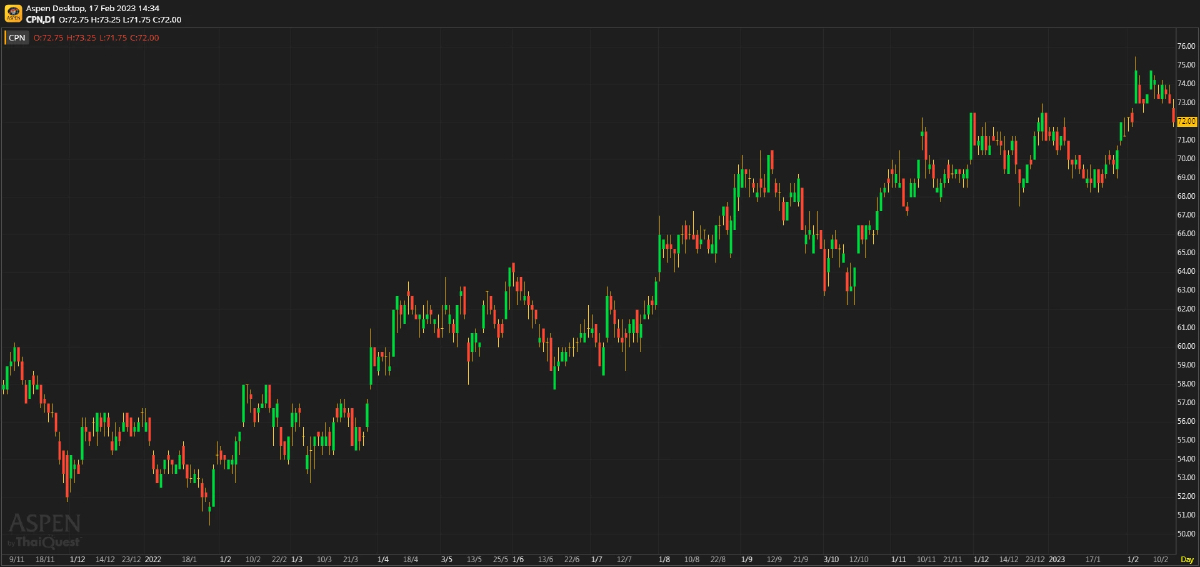This screenshot has height=567, width=1200.
Task: Select the 1/11 date on time axis
Action: [898, 559]
